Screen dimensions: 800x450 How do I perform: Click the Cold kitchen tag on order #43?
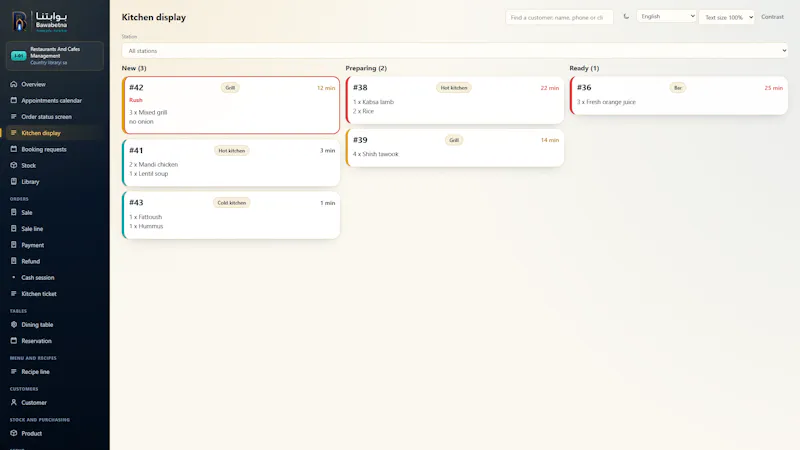point(232,203)
